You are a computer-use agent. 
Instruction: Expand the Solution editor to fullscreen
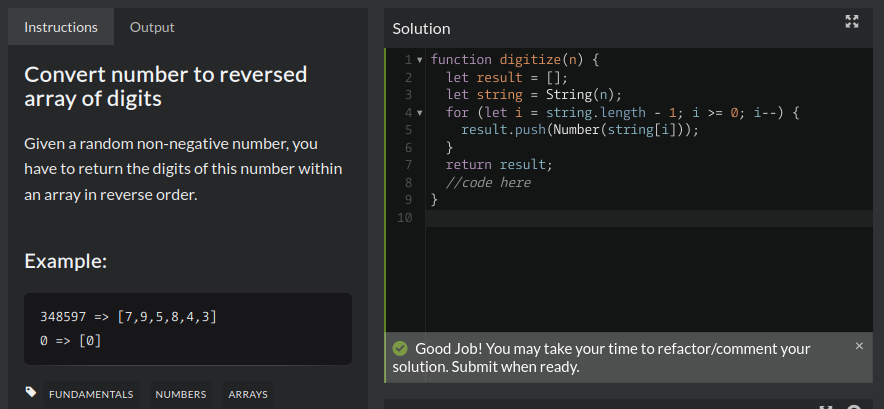[x=852, y=21]
